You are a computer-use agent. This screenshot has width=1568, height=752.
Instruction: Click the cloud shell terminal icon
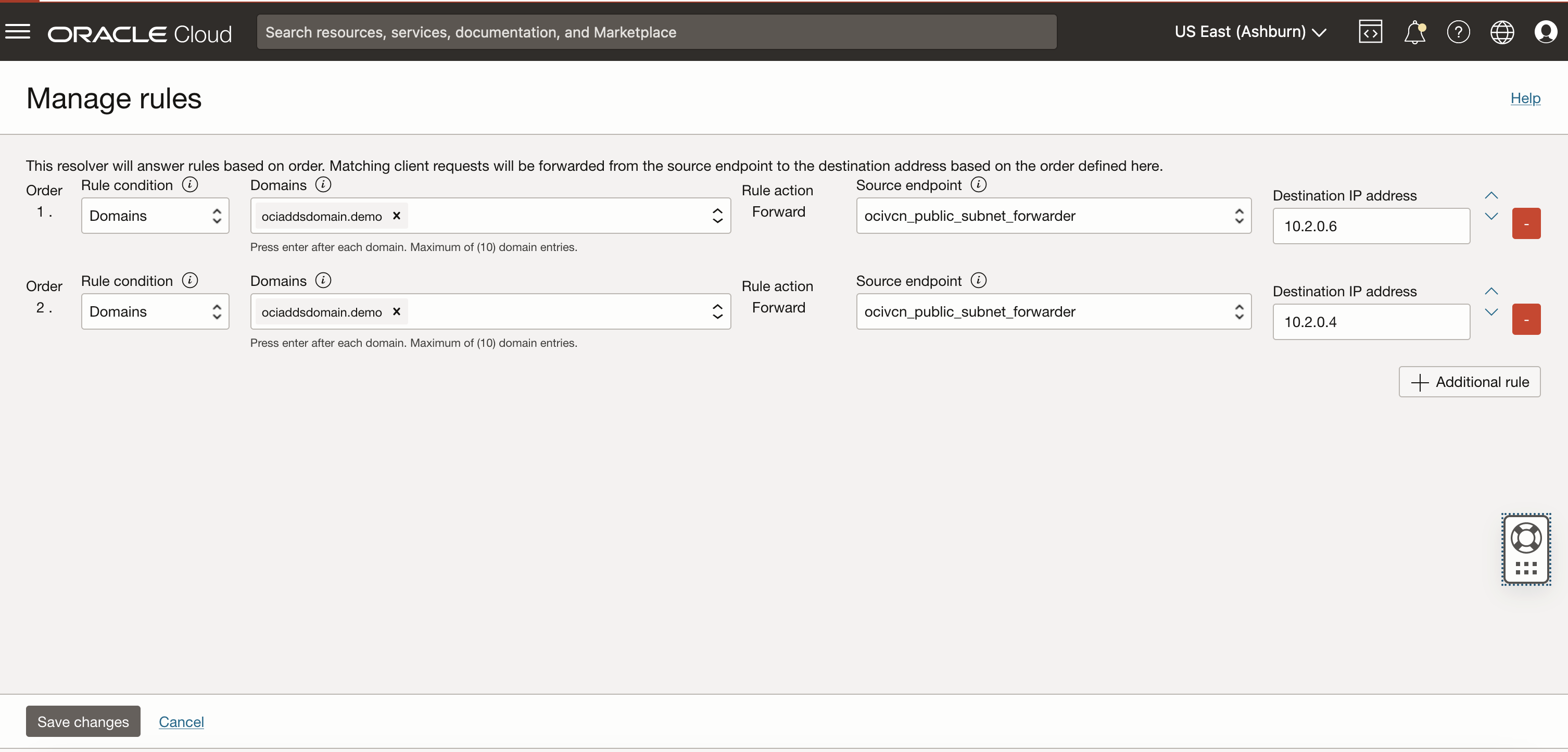(1370, 32)
